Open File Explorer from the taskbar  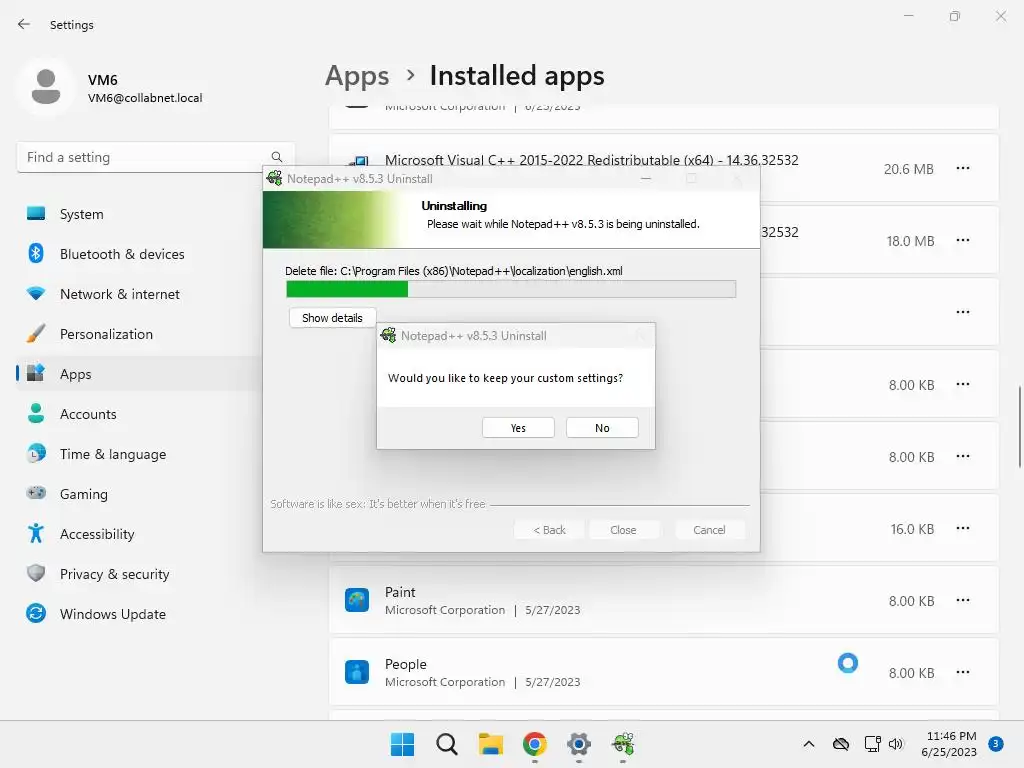pyautogui.click(x=490, y=744)
